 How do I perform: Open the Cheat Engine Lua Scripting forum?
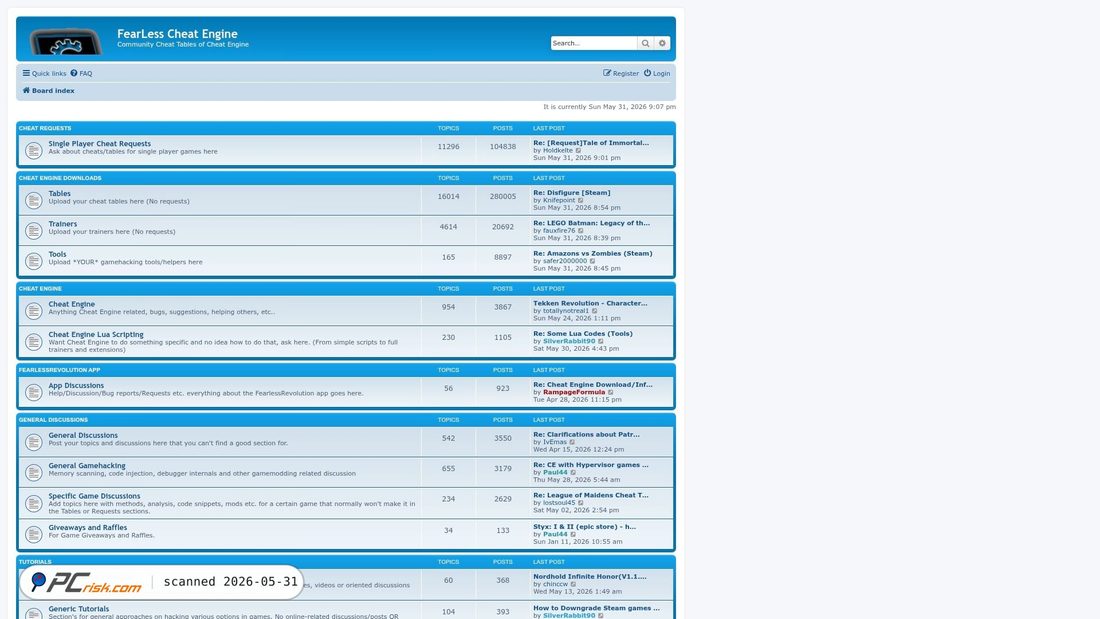coord(96,335)
